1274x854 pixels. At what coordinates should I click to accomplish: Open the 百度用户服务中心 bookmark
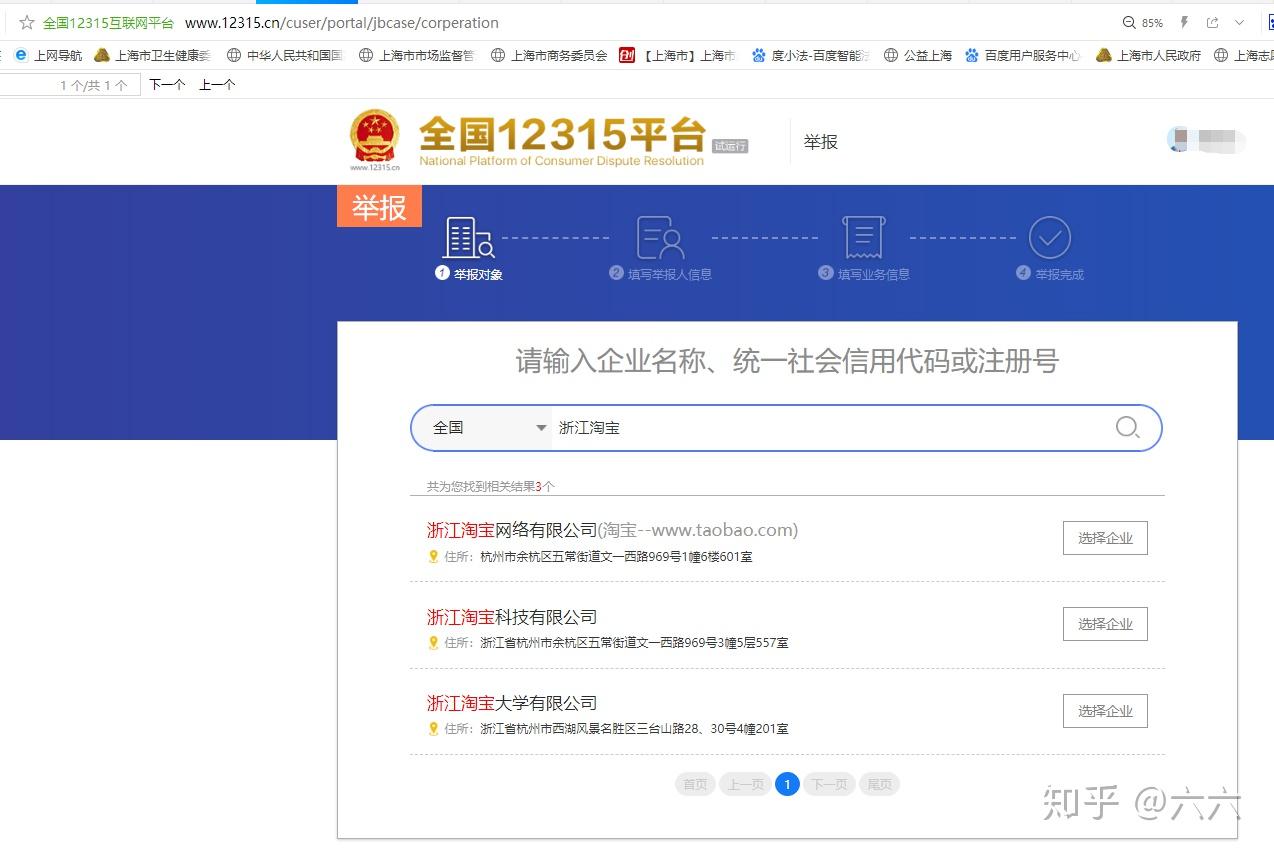[1023, 55]
